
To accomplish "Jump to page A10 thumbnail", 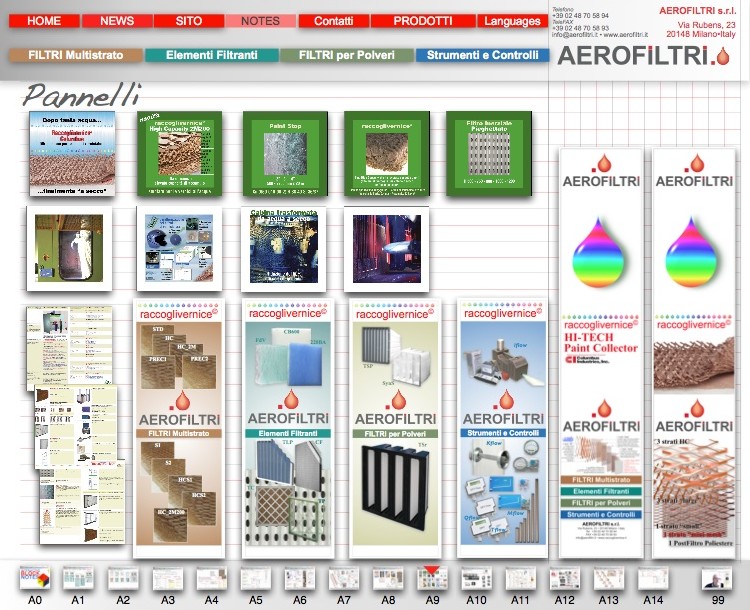I will (x=476, y=578).
